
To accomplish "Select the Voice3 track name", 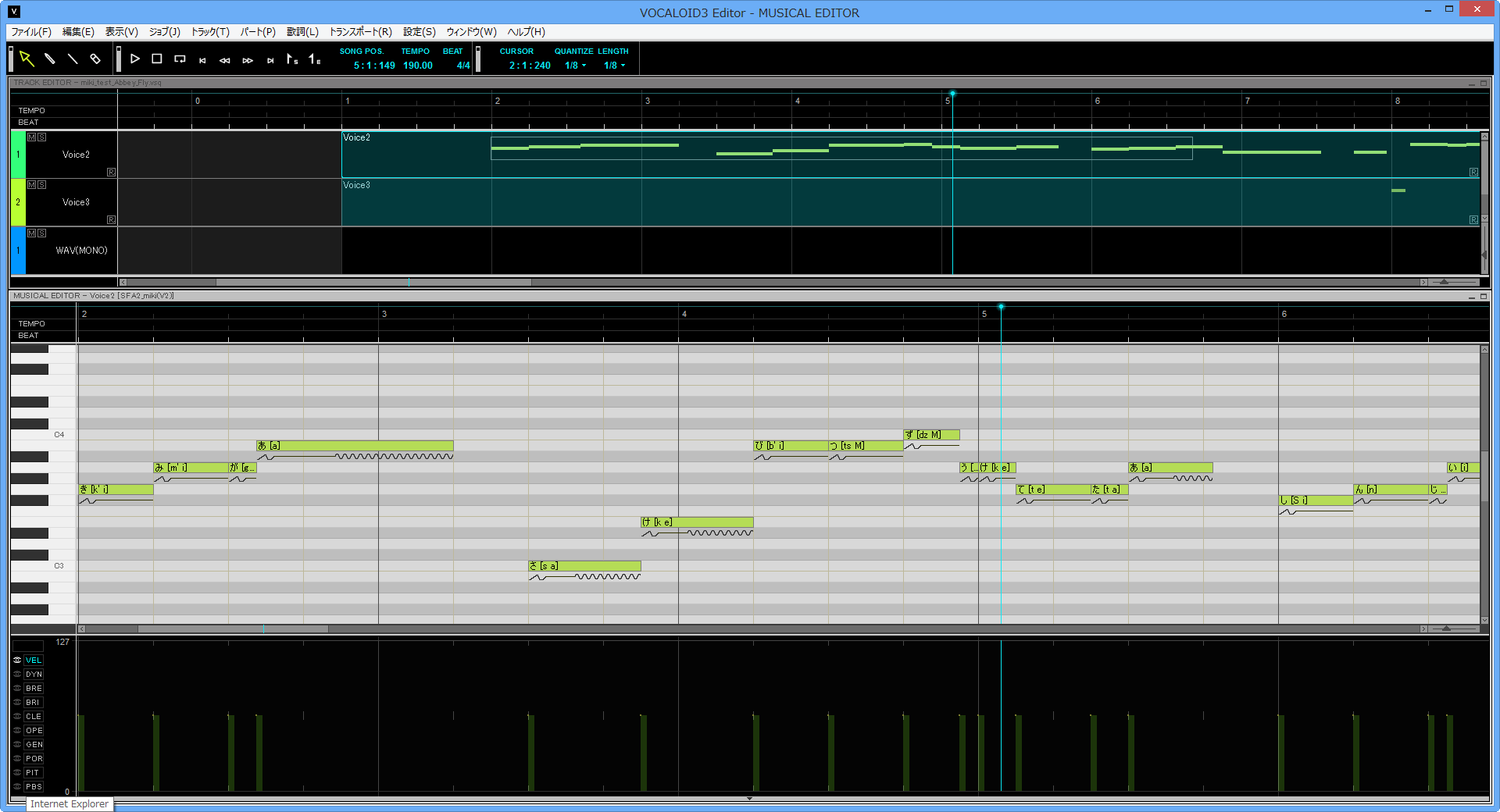I will coord(76,202).
